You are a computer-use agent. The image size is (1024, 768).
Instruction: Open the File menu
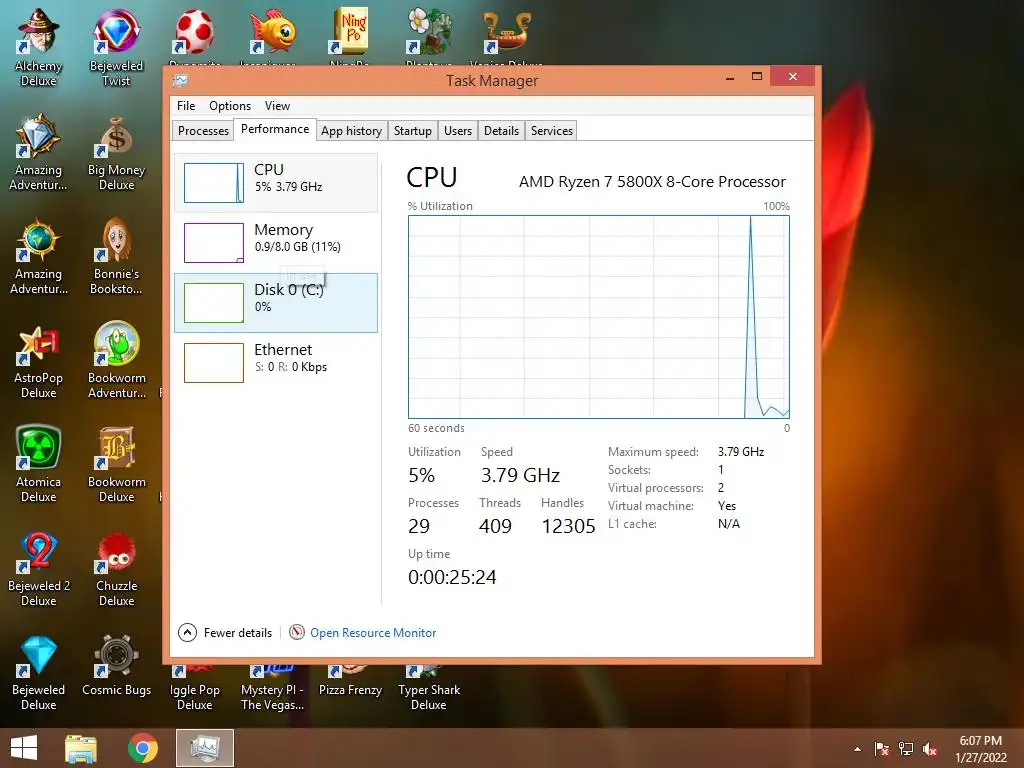click(x=186, y=106)
